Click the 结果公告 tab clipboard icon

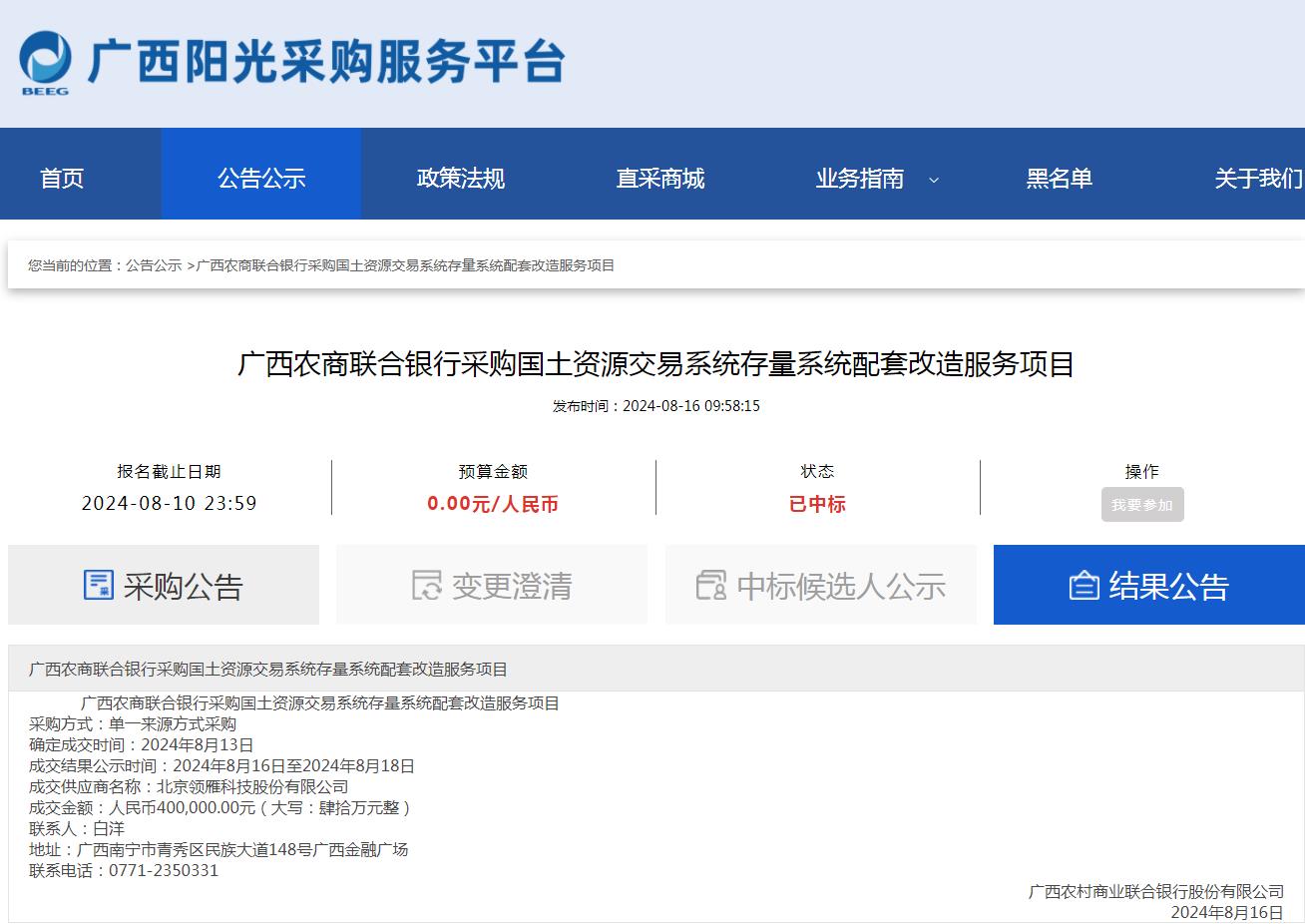[1085, 585]
